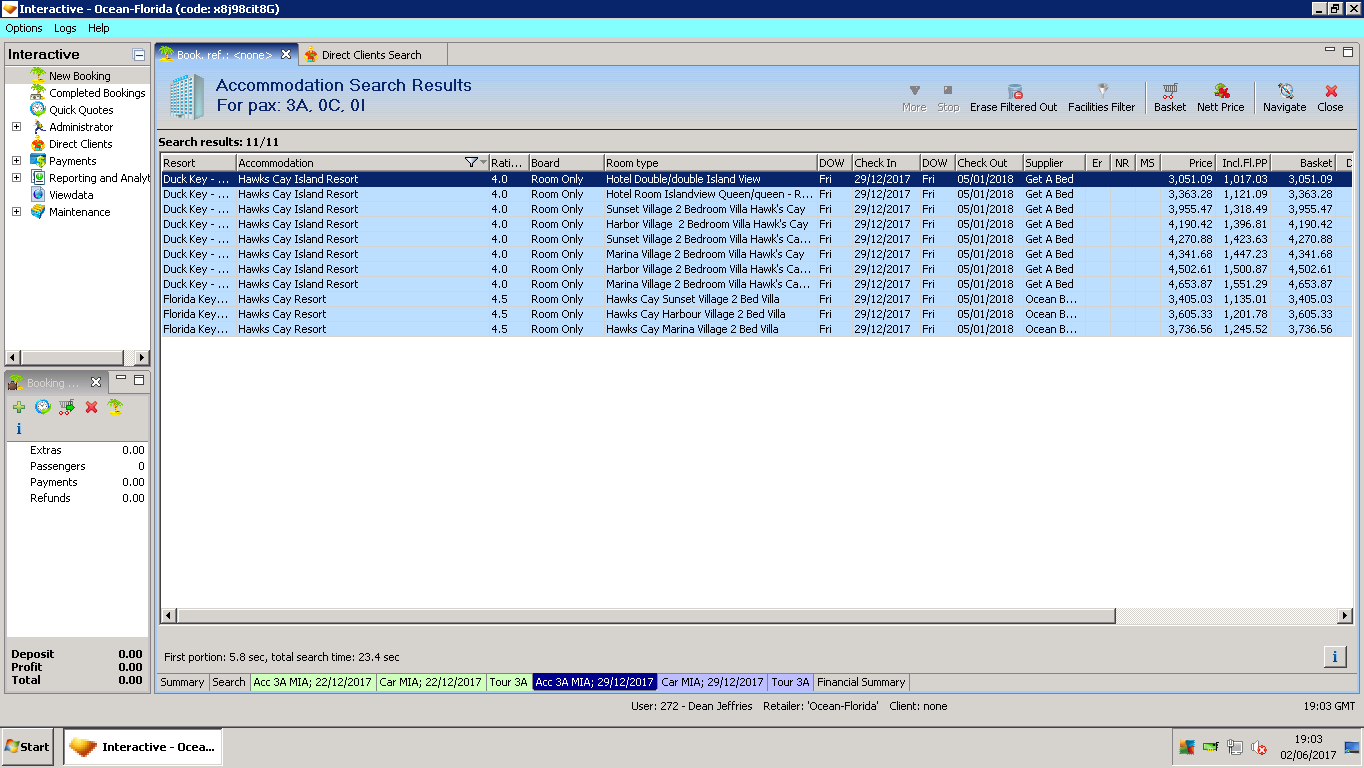
Task: Select the Hawks Cay Sunset Village 2 Bed Villa row
Action: (x=692, y=299)
